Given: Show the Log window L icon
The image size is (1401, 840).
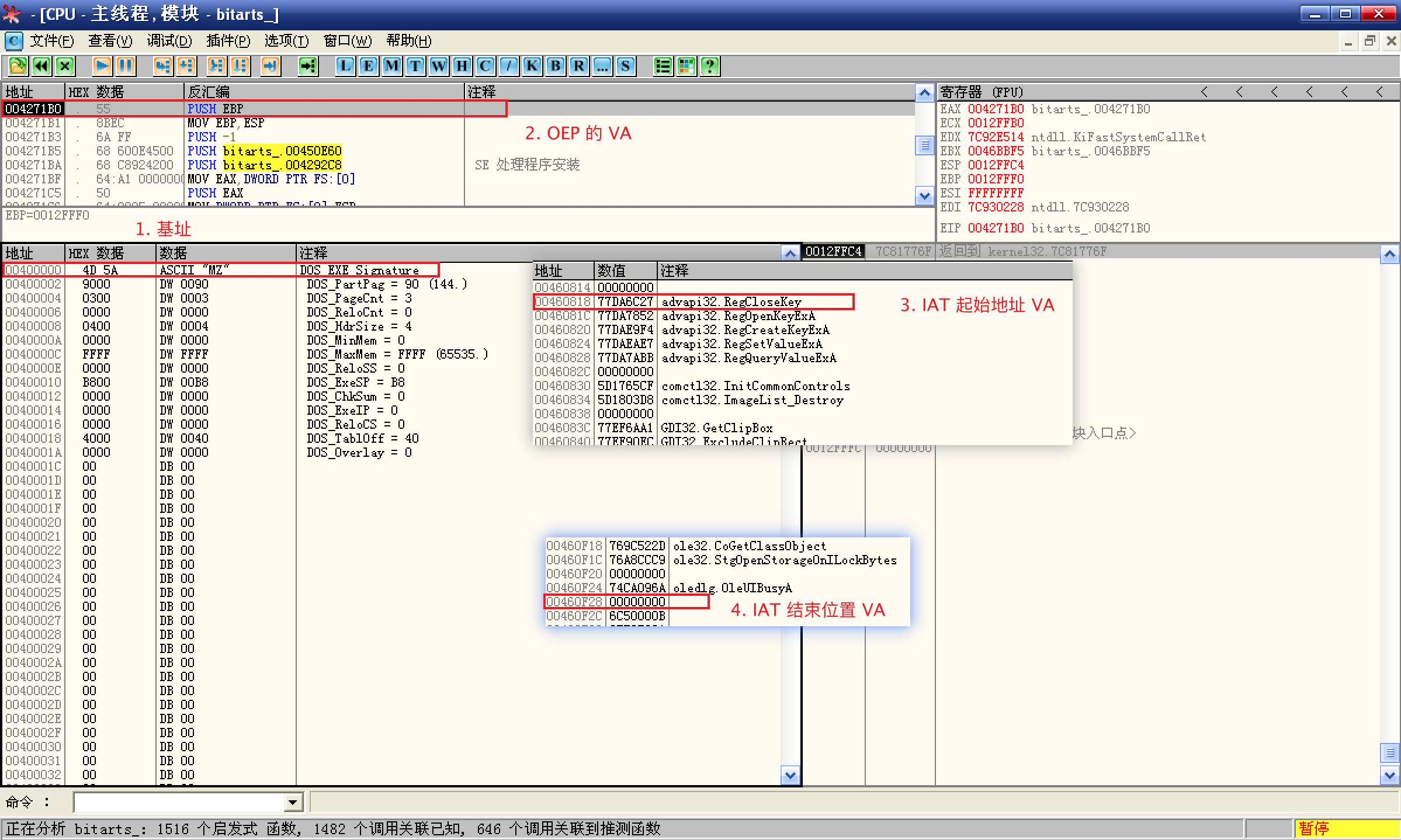Looking at the screenshot, I should point(345,66).
